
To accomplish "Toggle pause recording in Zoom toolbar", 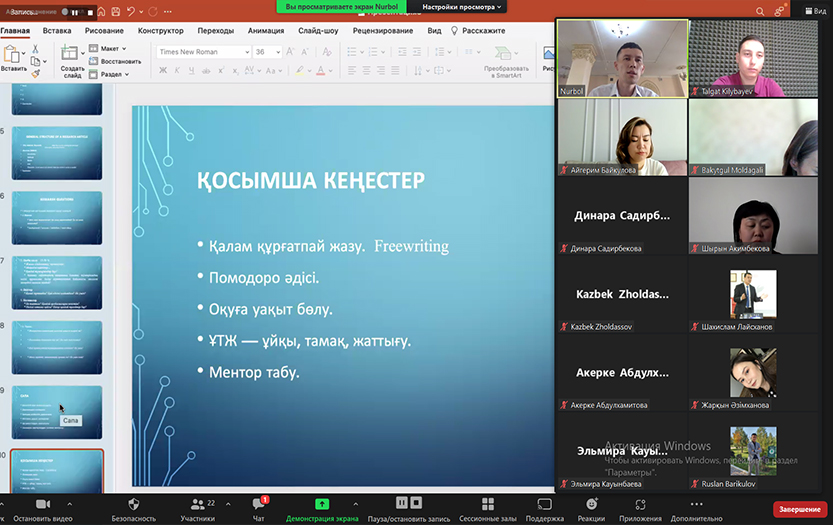I will pos(402,504).
